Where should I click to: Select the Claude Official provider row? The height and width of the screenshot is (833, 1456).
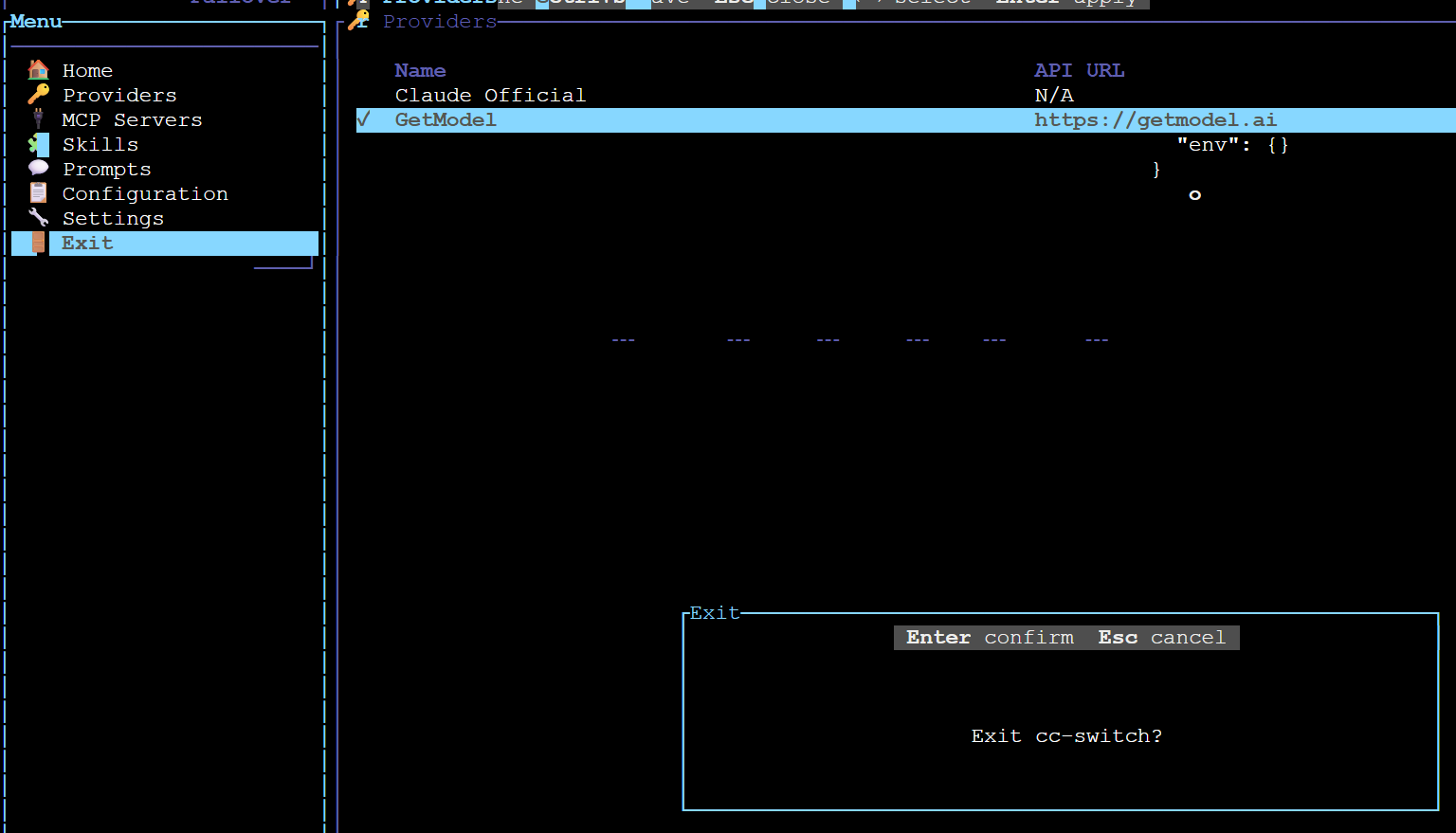[x=905, y=95]
